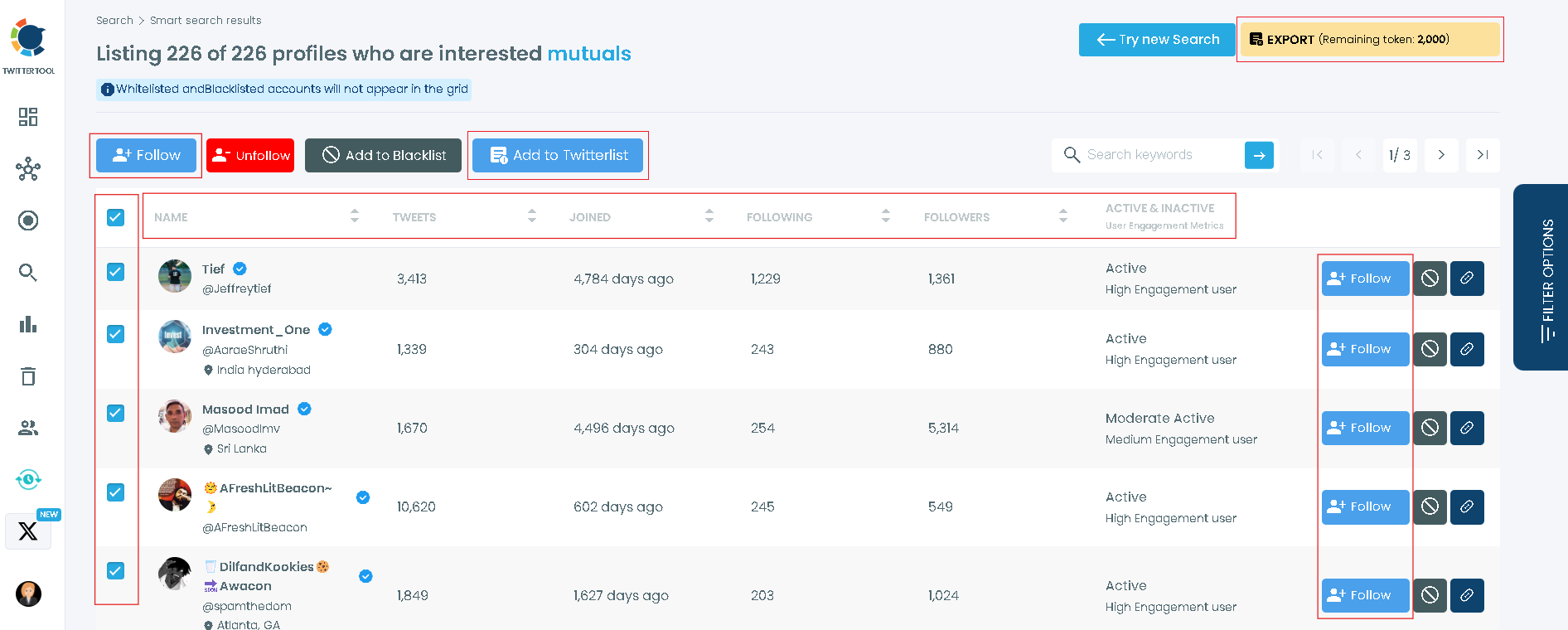The width and height of the screenshot is (1568, 630).
Task: Uncheck the DilfandKookies row checkbox
Action: coord(116,571)
